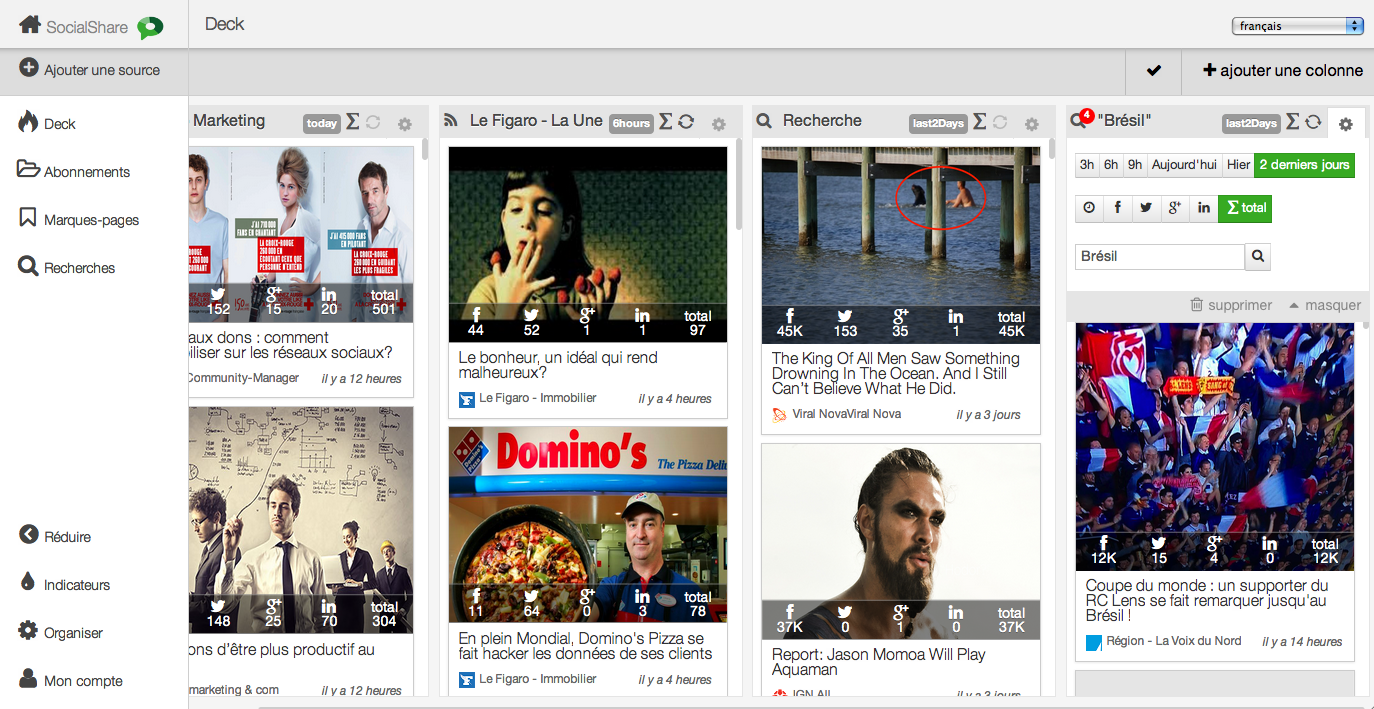This screenshot has height=709, width=1374.
Task: Sort by Twitter shares in Brésil filters
Action: tap(1145, 208)
